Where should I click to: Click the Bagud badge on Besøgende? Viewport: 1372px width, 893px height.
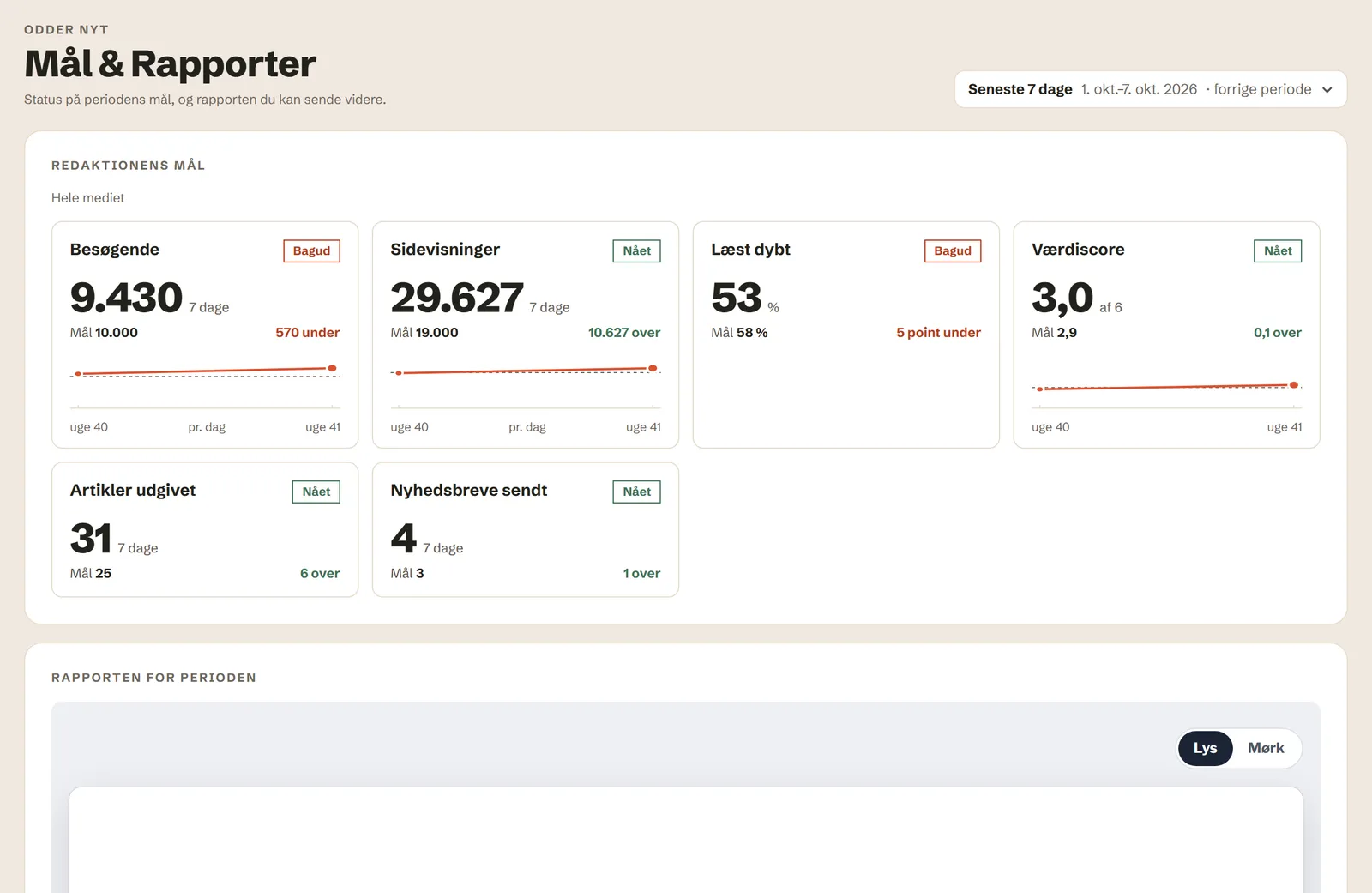311,251
